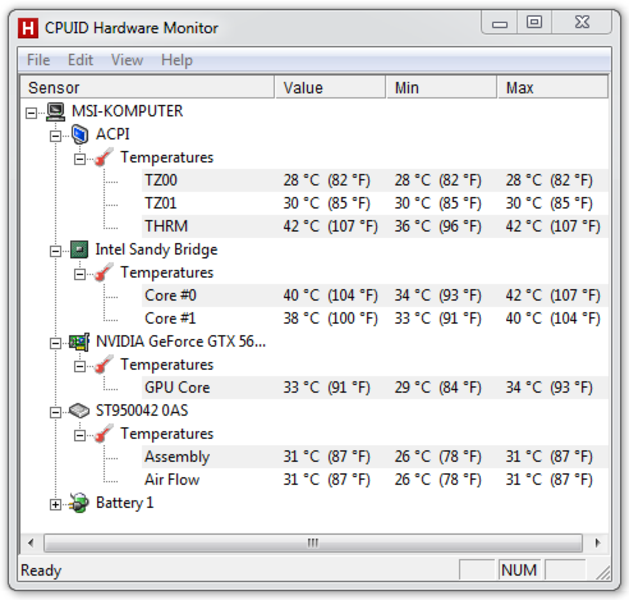Collapse NVIDIA GeForce Temperatures branch
The image size is (629, 600).
pos(80,367)
